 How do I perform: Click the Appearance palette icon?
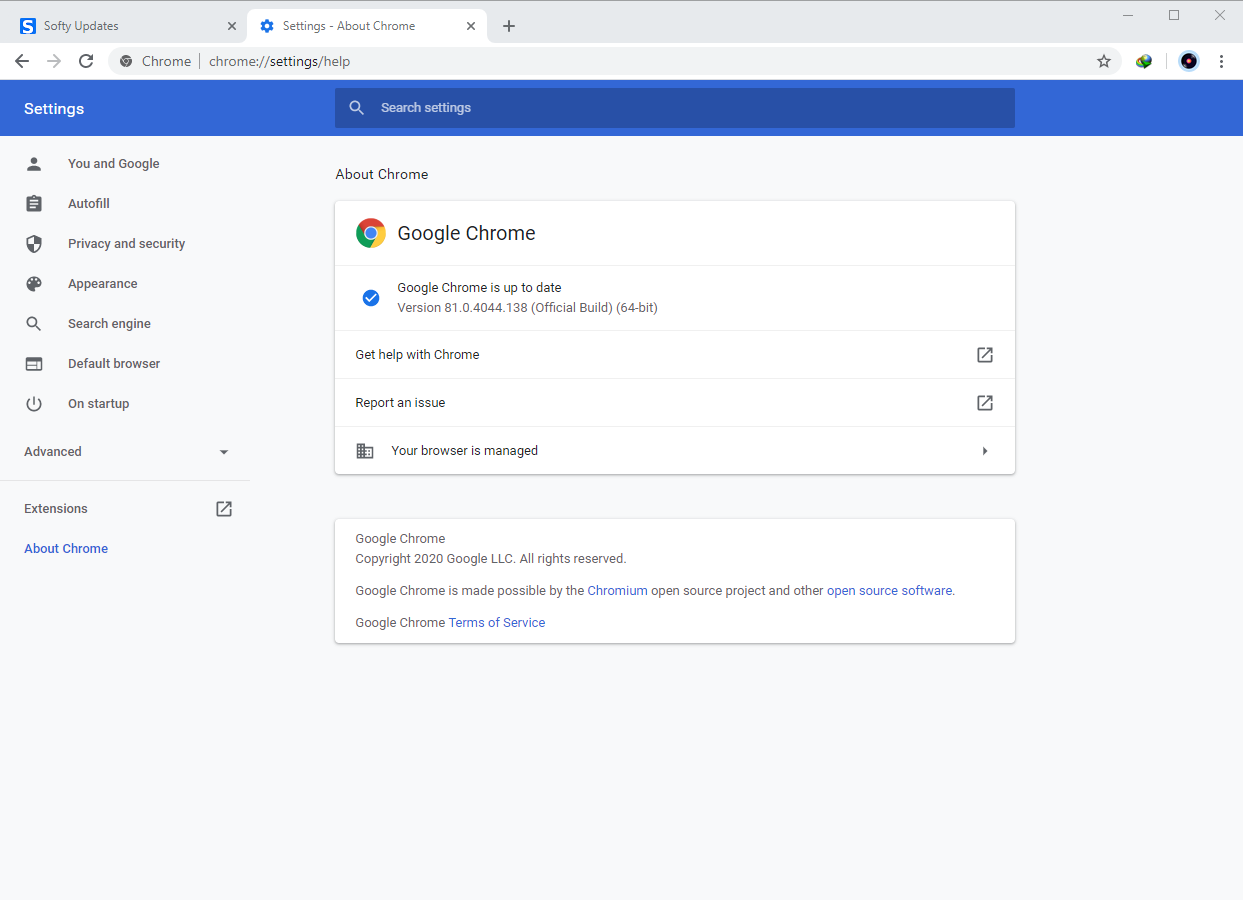[34, 284]
